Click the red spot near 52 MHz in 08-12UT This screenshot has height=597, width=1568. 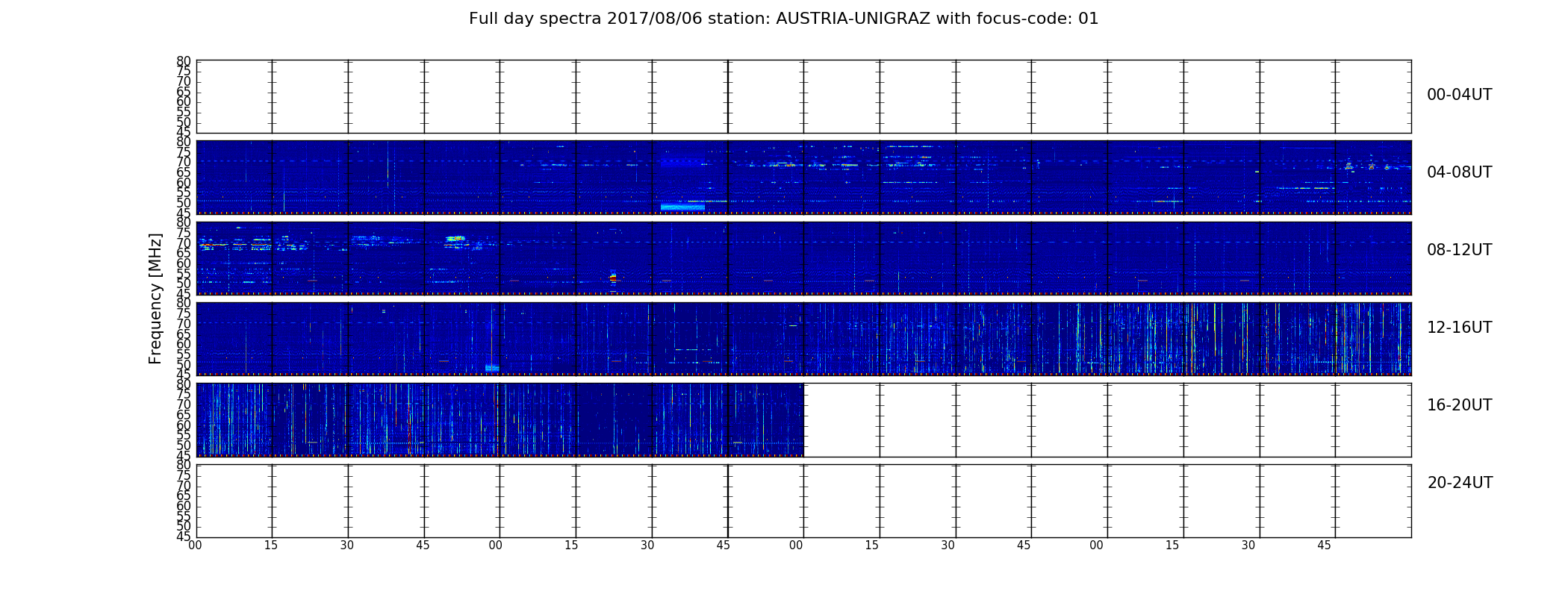pos(613,278)
